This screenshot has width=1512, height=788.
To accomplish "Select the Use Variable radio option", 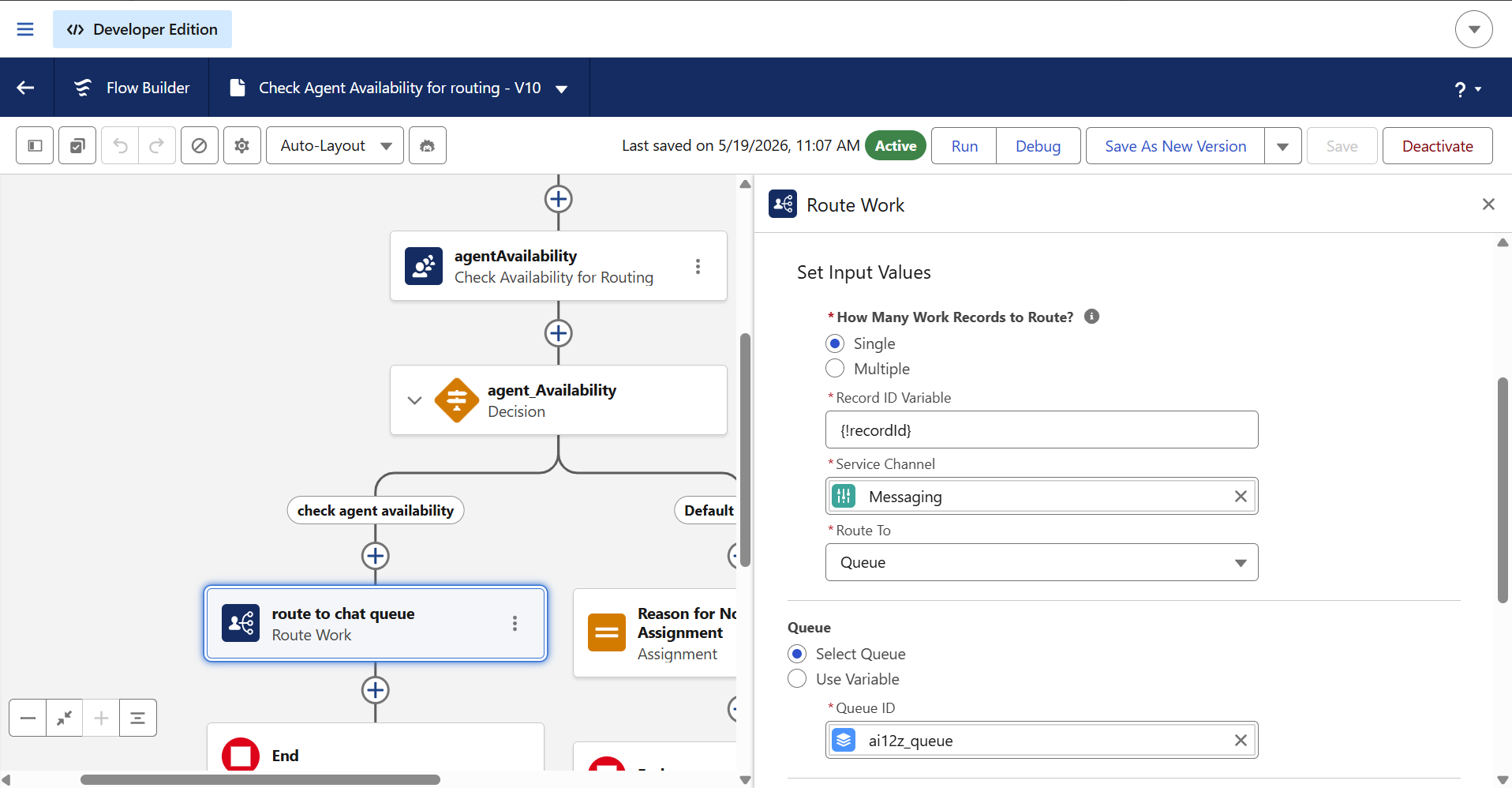I will click(x=797, y=679).
